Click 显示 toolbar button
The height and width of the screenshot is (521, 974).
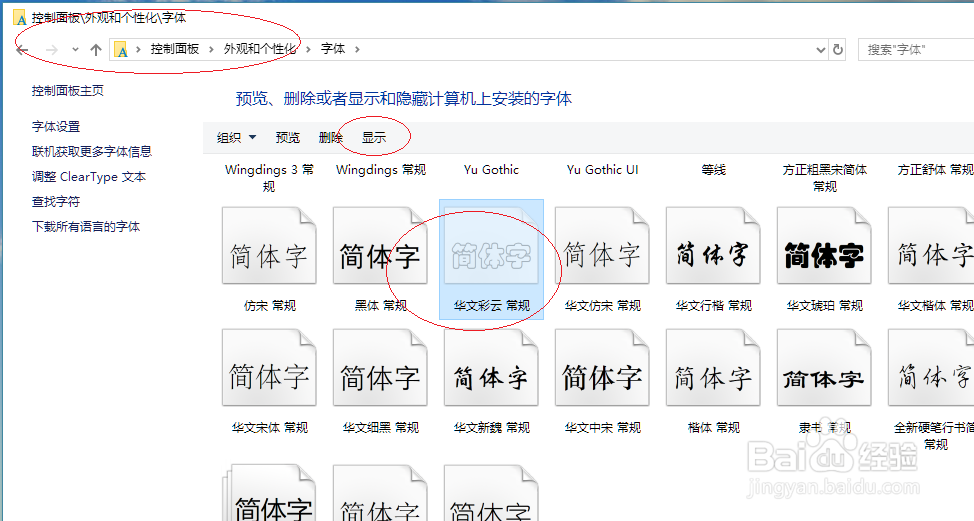(374, 137)
